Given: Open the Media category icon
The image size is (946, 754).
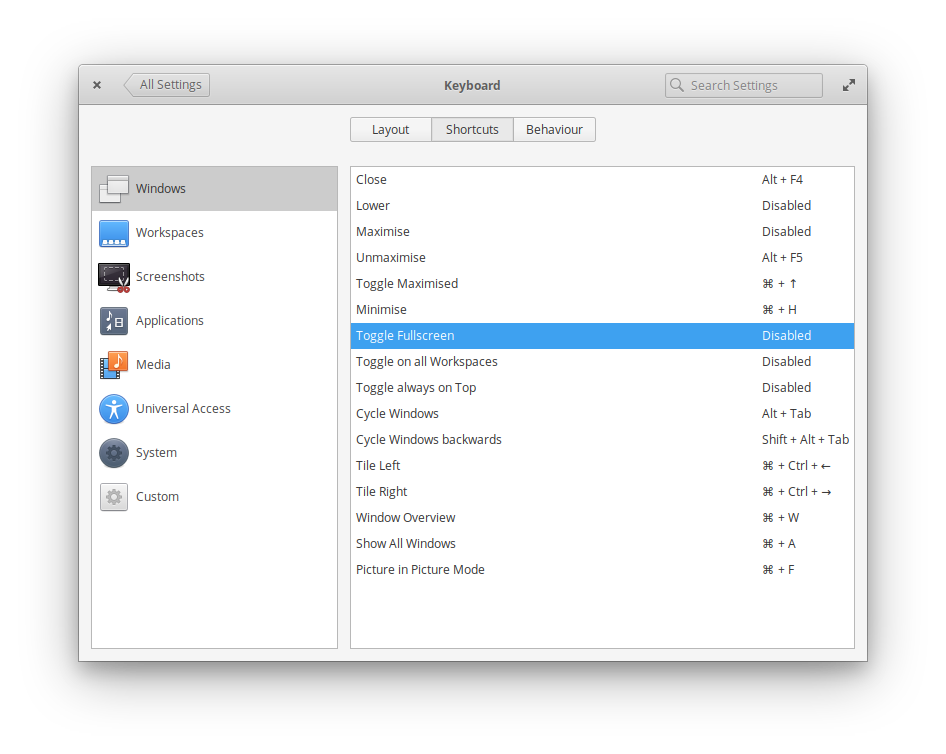Looking at the screenshot, I should pos(113,365).
